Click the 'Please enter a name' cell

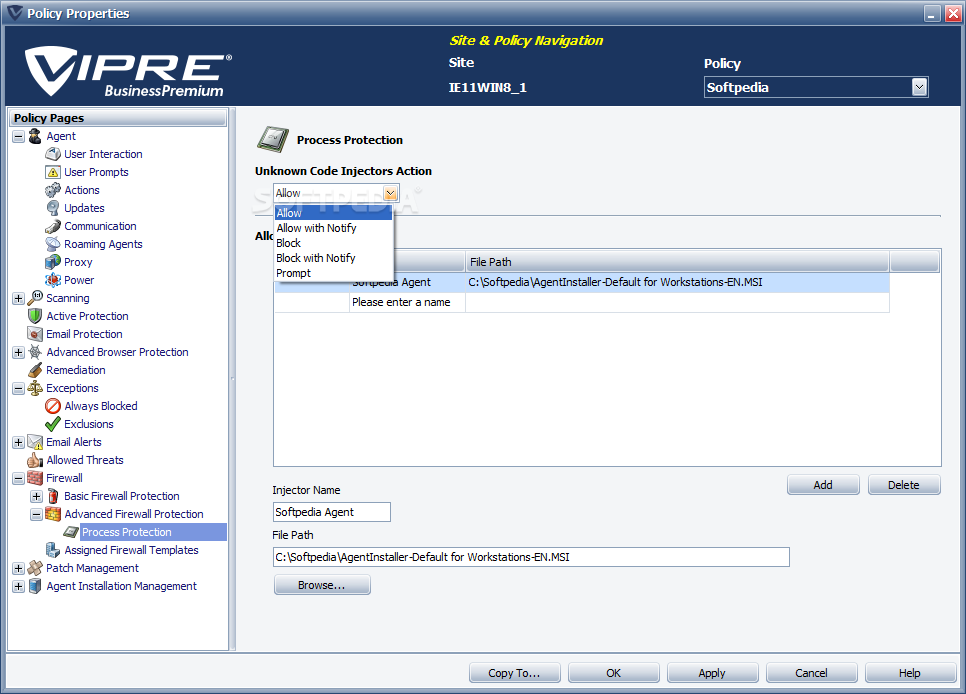tap(407, 302)
